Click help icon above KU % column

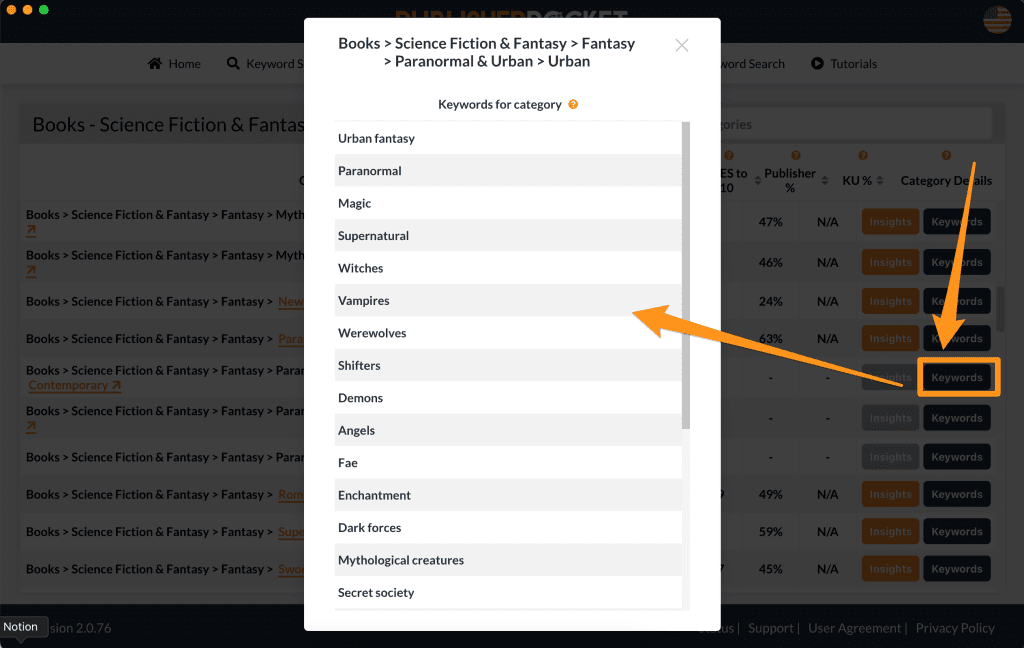click(x=863, y=156)
